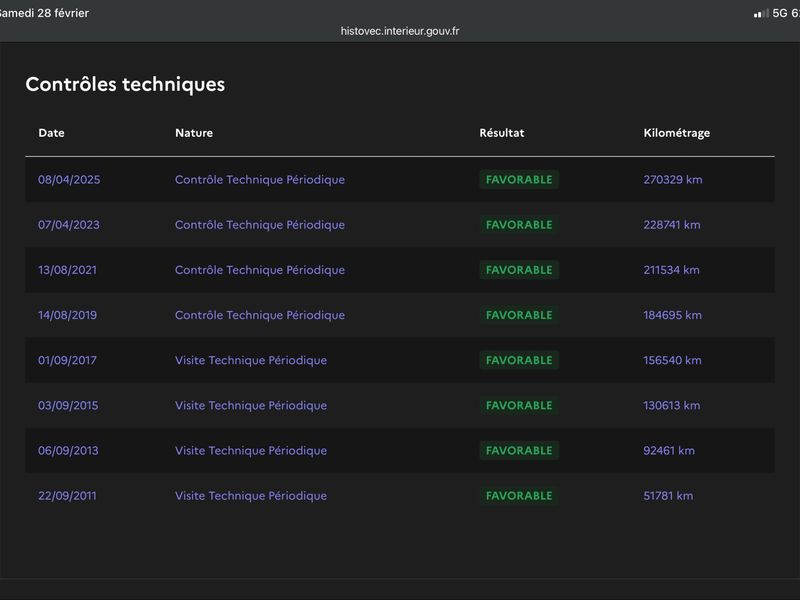Click the Kilométrage column header
Viewport: 800px width, 600px height.
coord(677,133)
